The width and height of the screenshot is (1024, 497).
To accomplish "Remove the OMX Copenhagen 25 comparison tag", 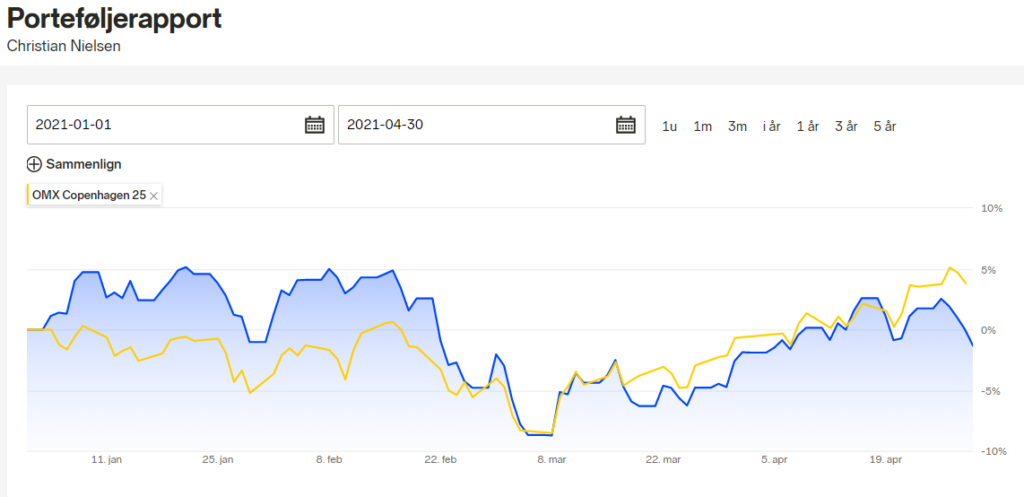I will point(153,195).
